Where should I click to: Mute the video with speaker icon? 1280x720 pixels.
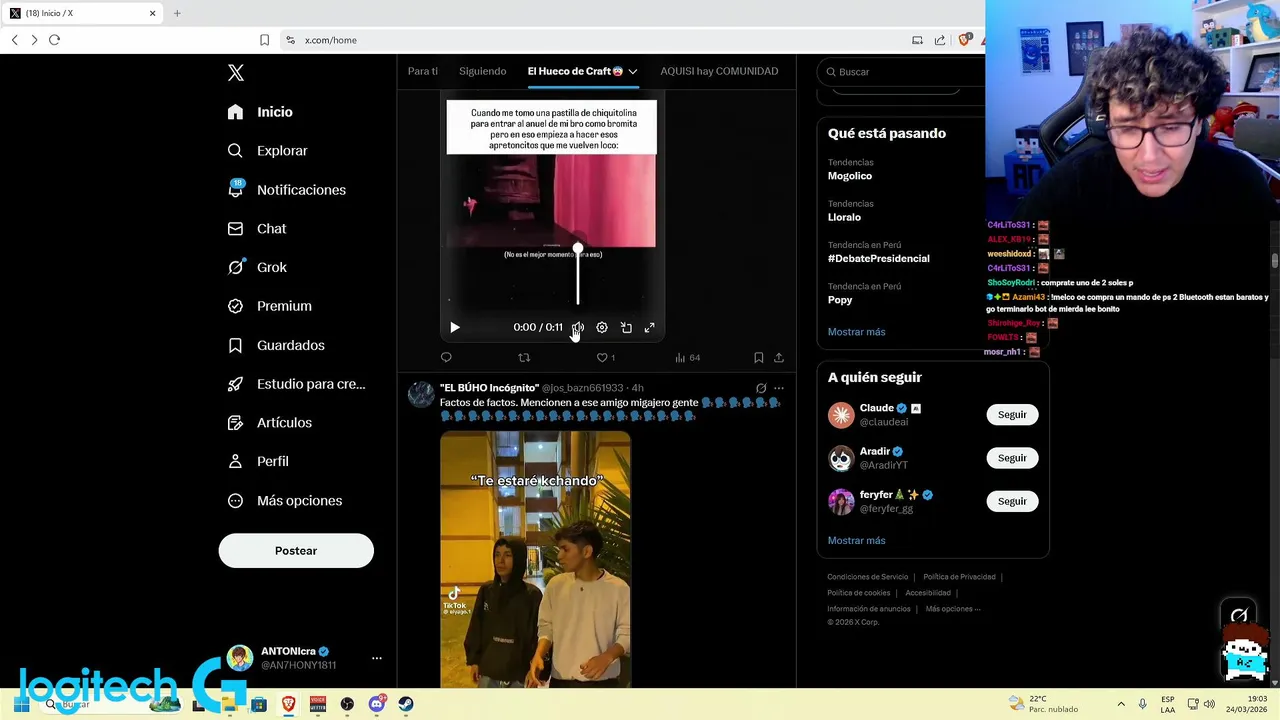[x=578, y=327]
